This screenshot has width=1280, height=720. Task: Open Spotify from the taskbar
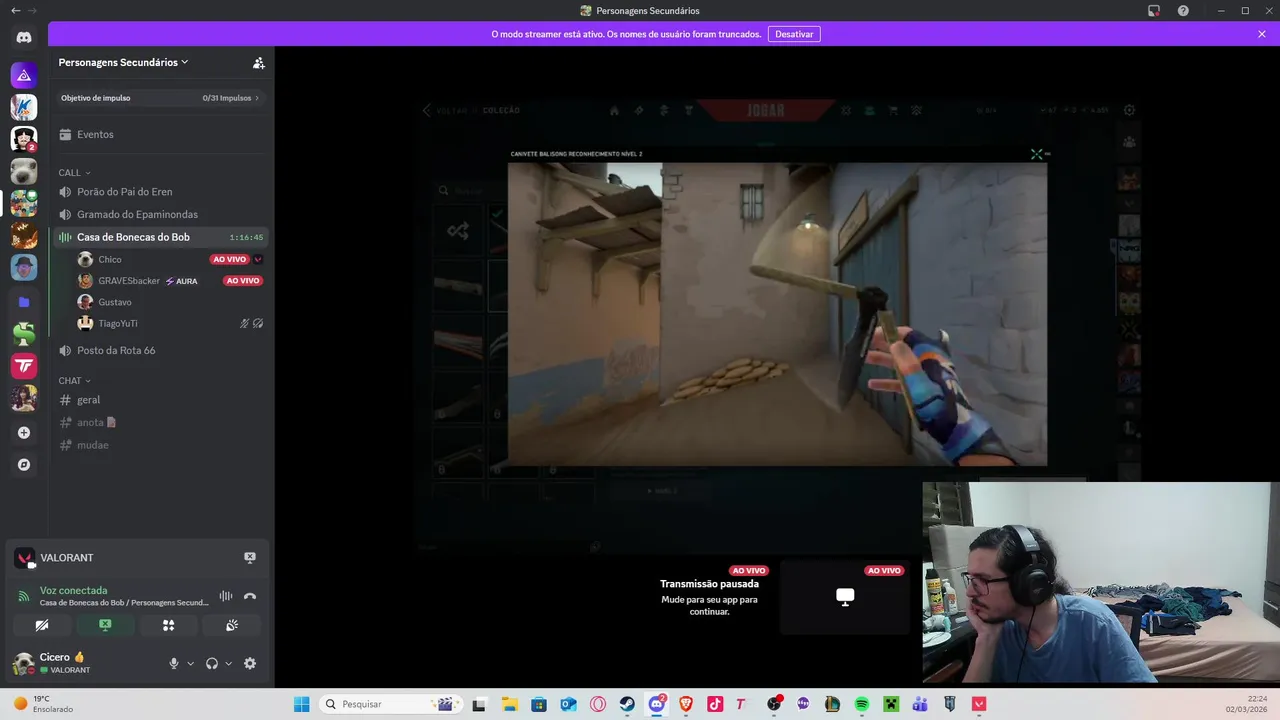click(862, 704)
